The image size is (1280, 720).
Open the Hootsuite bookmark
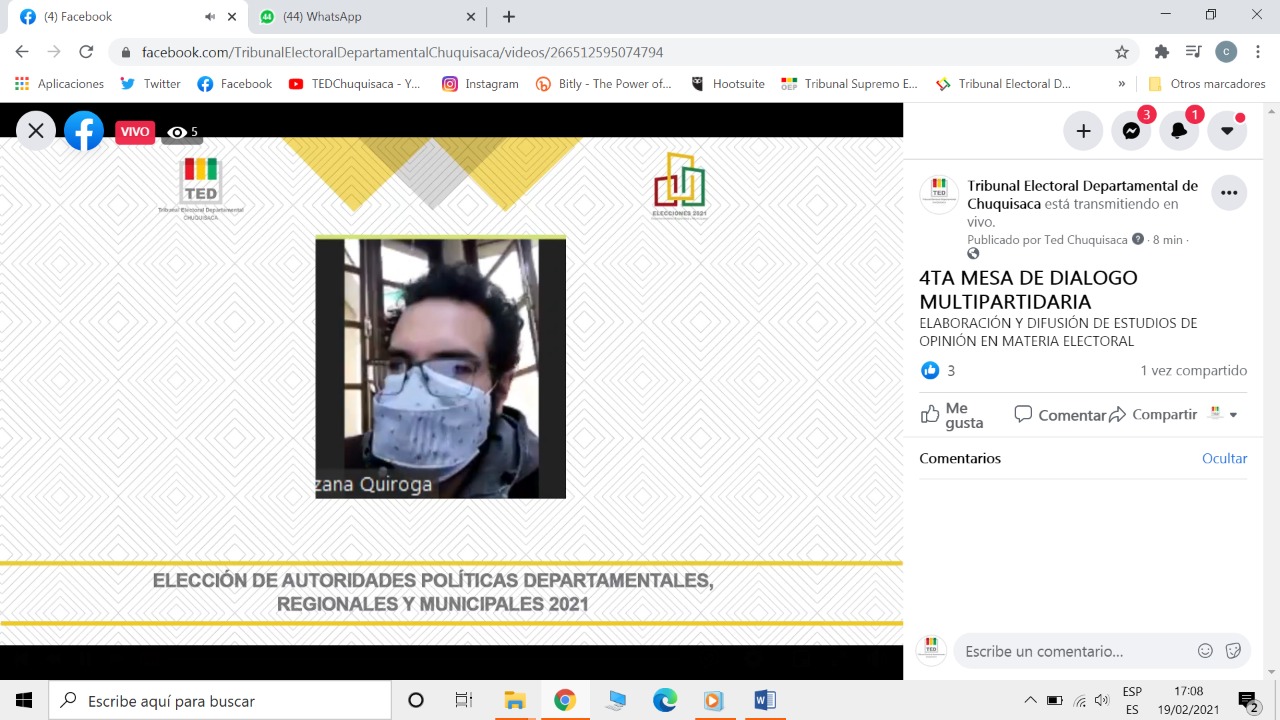pyautogui.click(x=728, y=84)
